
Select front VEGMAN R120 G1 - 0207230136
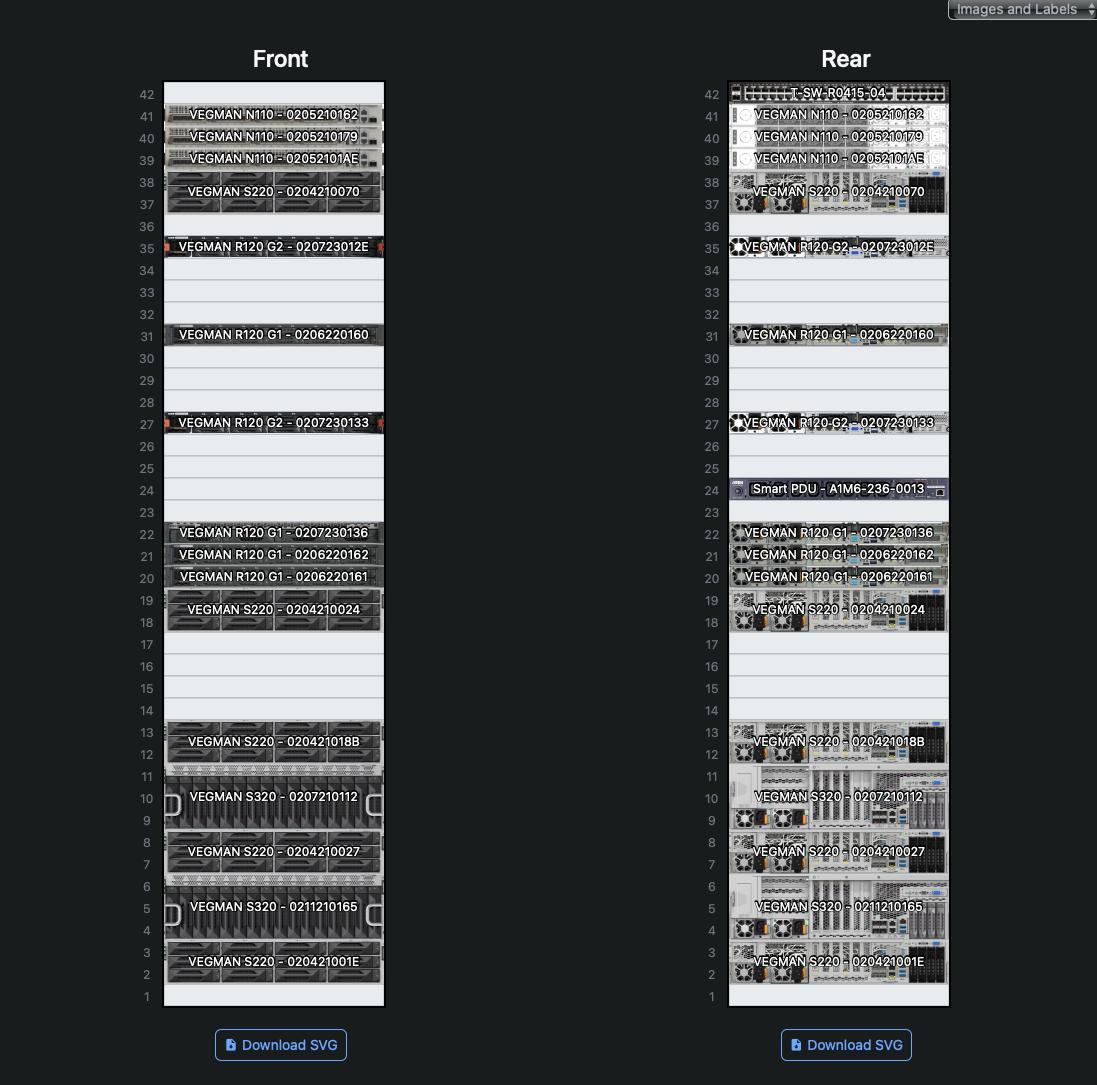click(273, 533)
